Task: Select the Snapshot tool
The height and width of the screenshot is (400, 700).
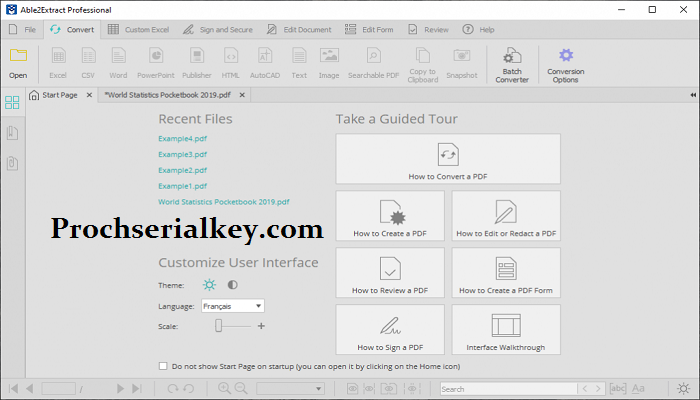Action: pos(462,56)
